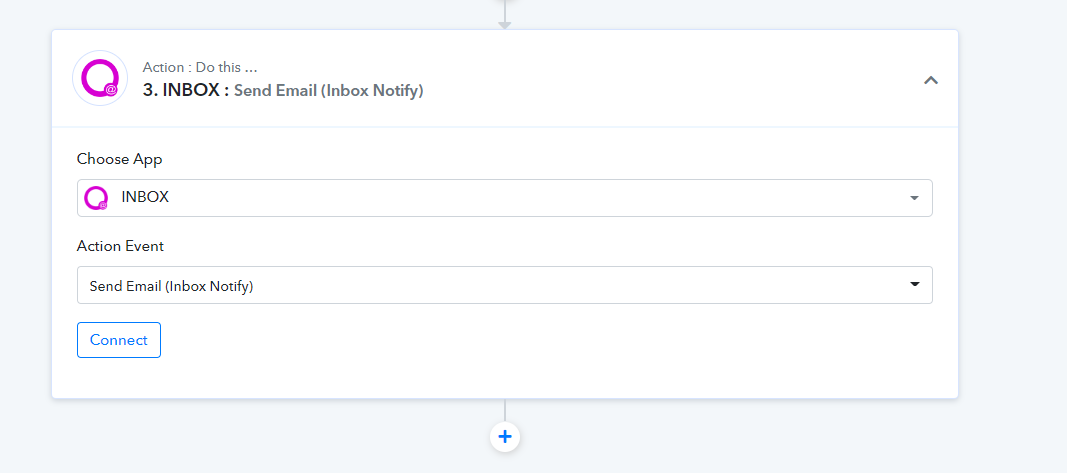1067x473 pixels.
Task: Click the Choose App dropdown arrow
Action: point(914,198)
